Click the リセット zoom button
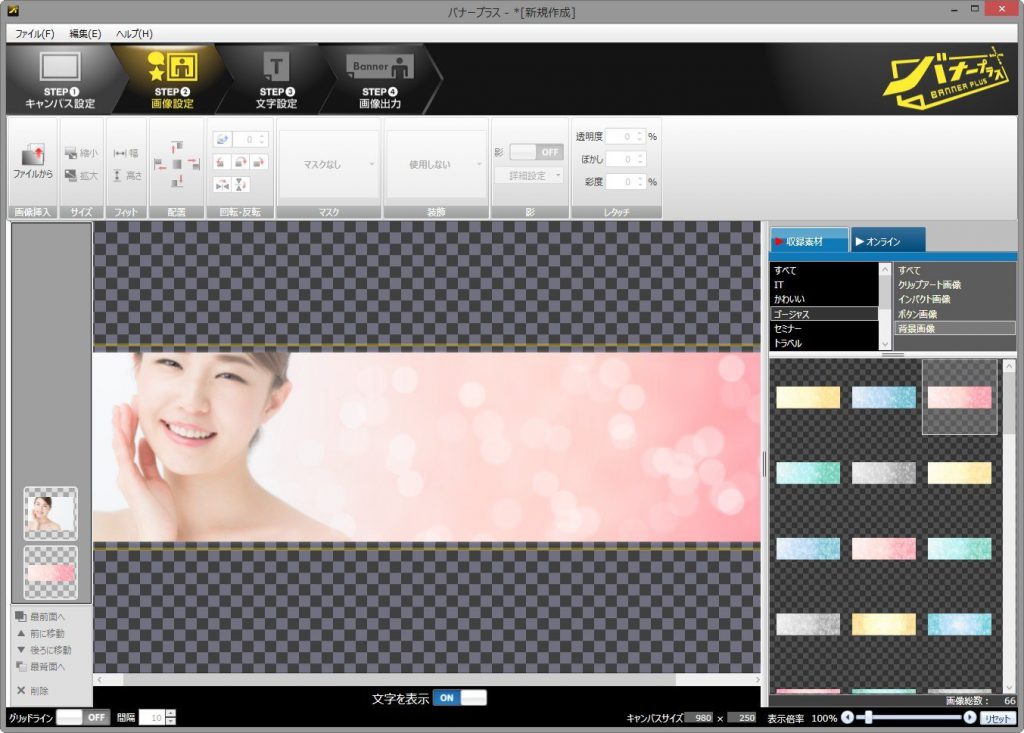The width and height of the screenshot is (1024, 733). click(997, 717)
